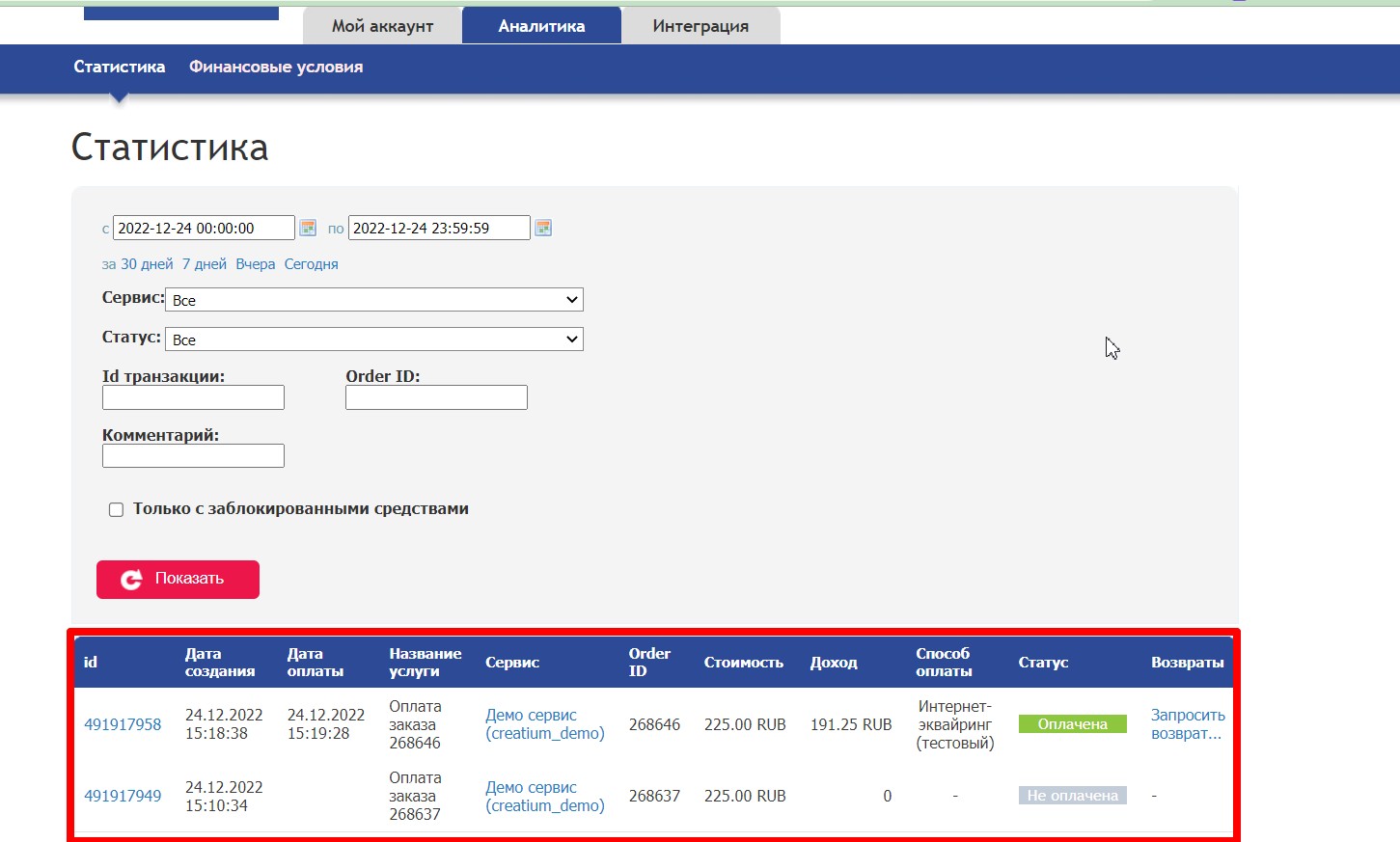Click order ID cell 268646
The width and height of the screenshot is (1400, 842).
(x=654, y=724)
